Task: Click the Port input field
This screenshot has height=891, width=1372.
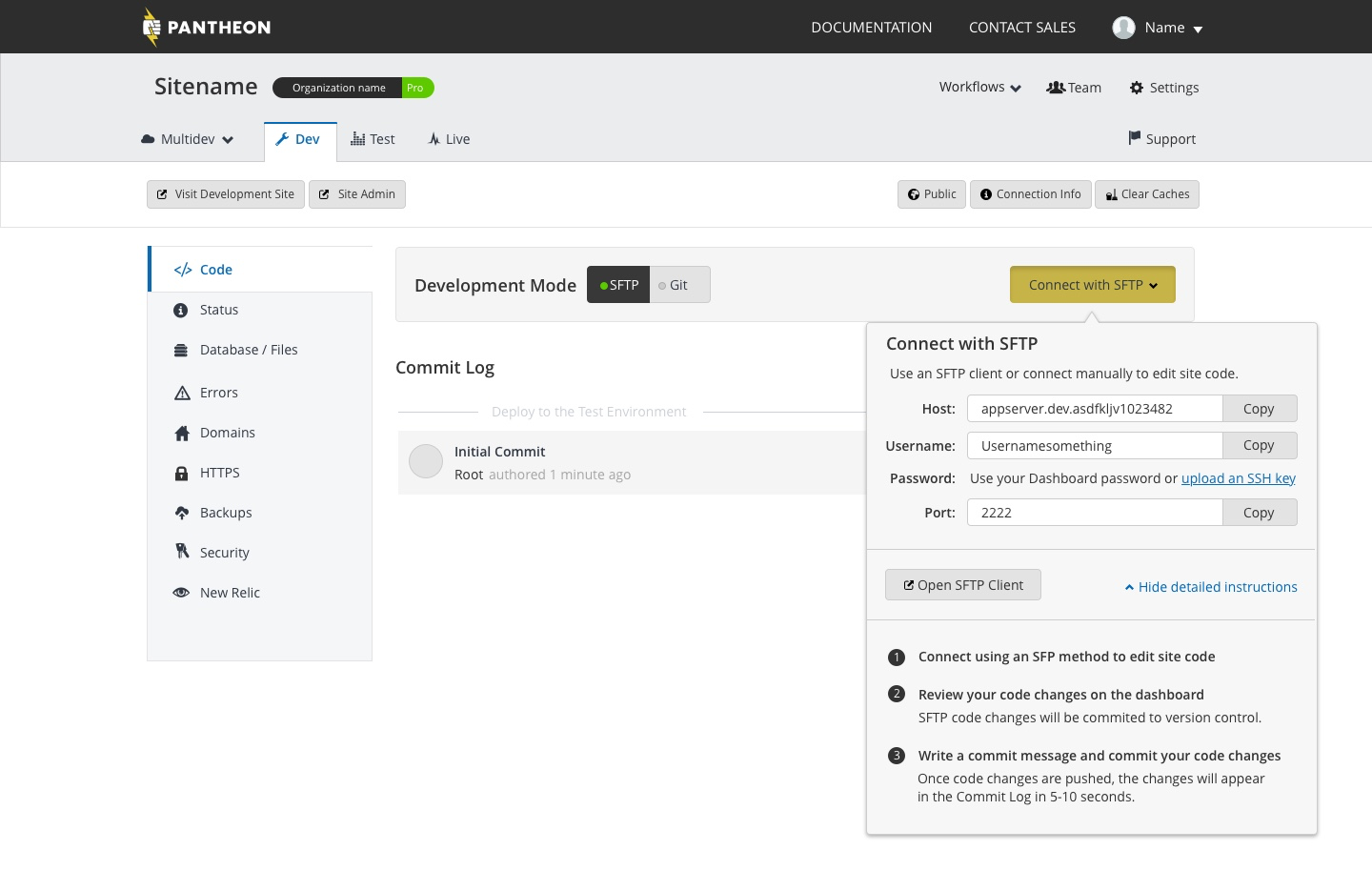Action: click(1095, 513)
